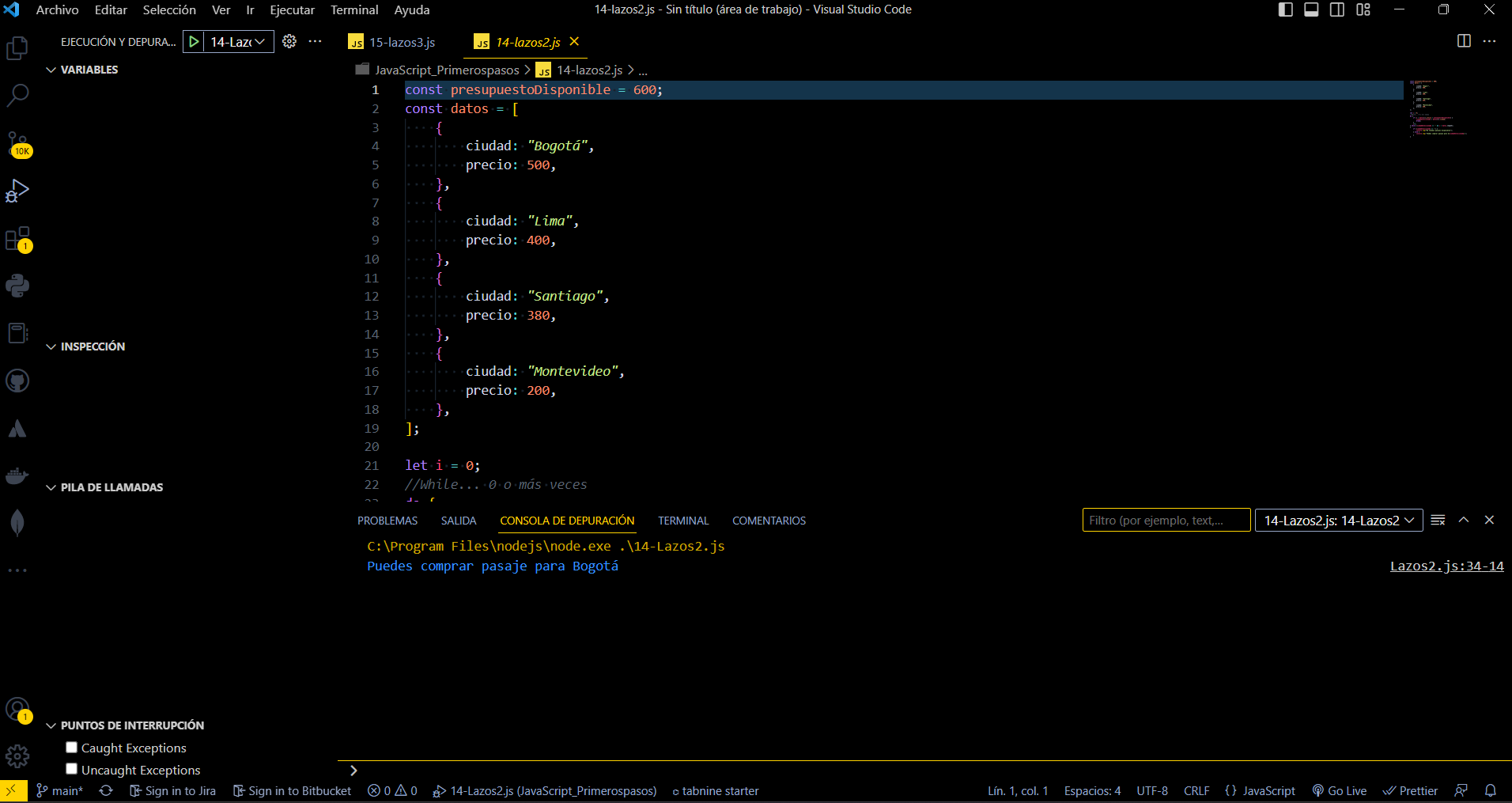Customize layout icon in title bar

coord(1363,9)
